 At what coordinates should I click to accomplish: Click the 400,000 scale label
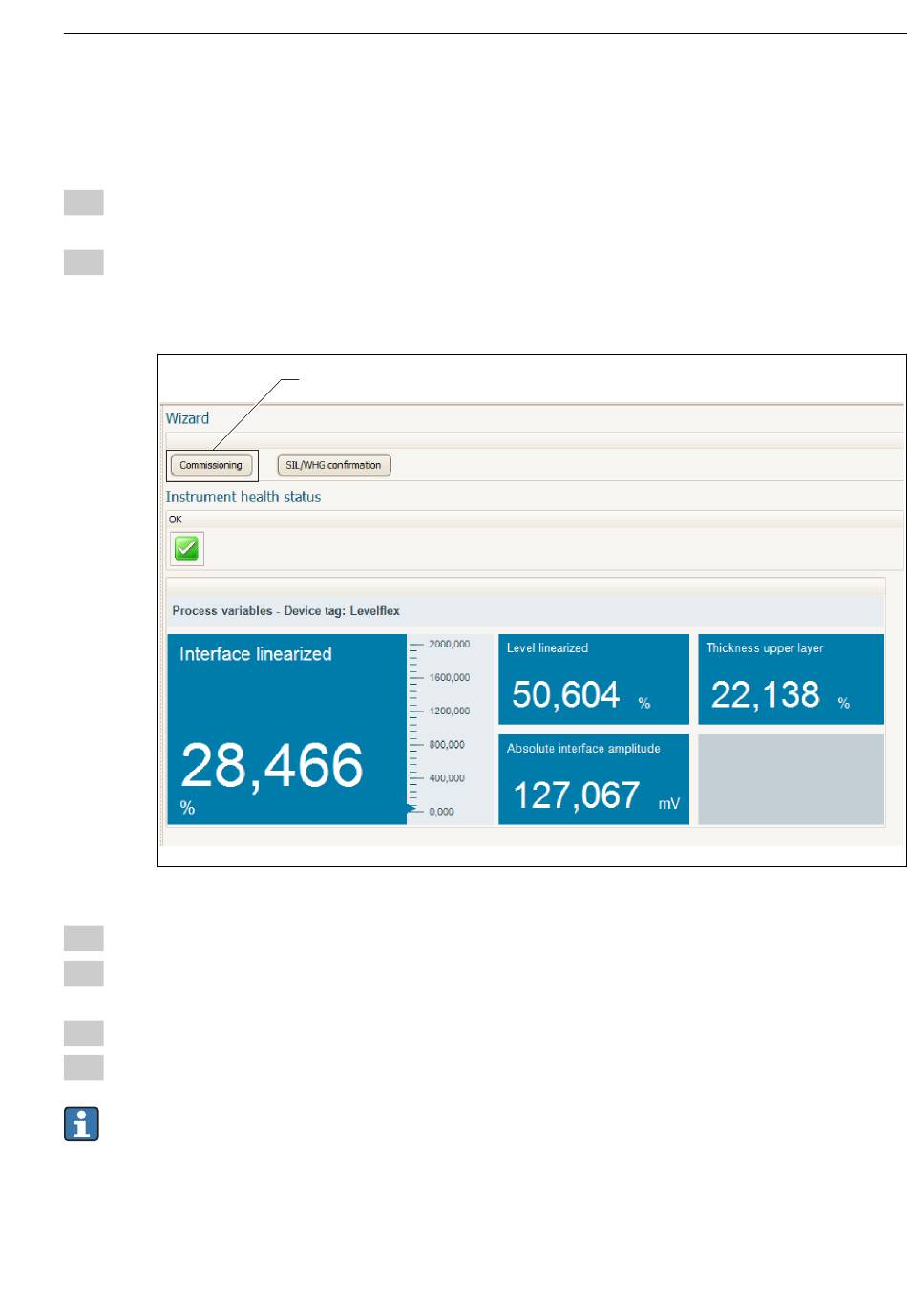[x=447, y=778]
